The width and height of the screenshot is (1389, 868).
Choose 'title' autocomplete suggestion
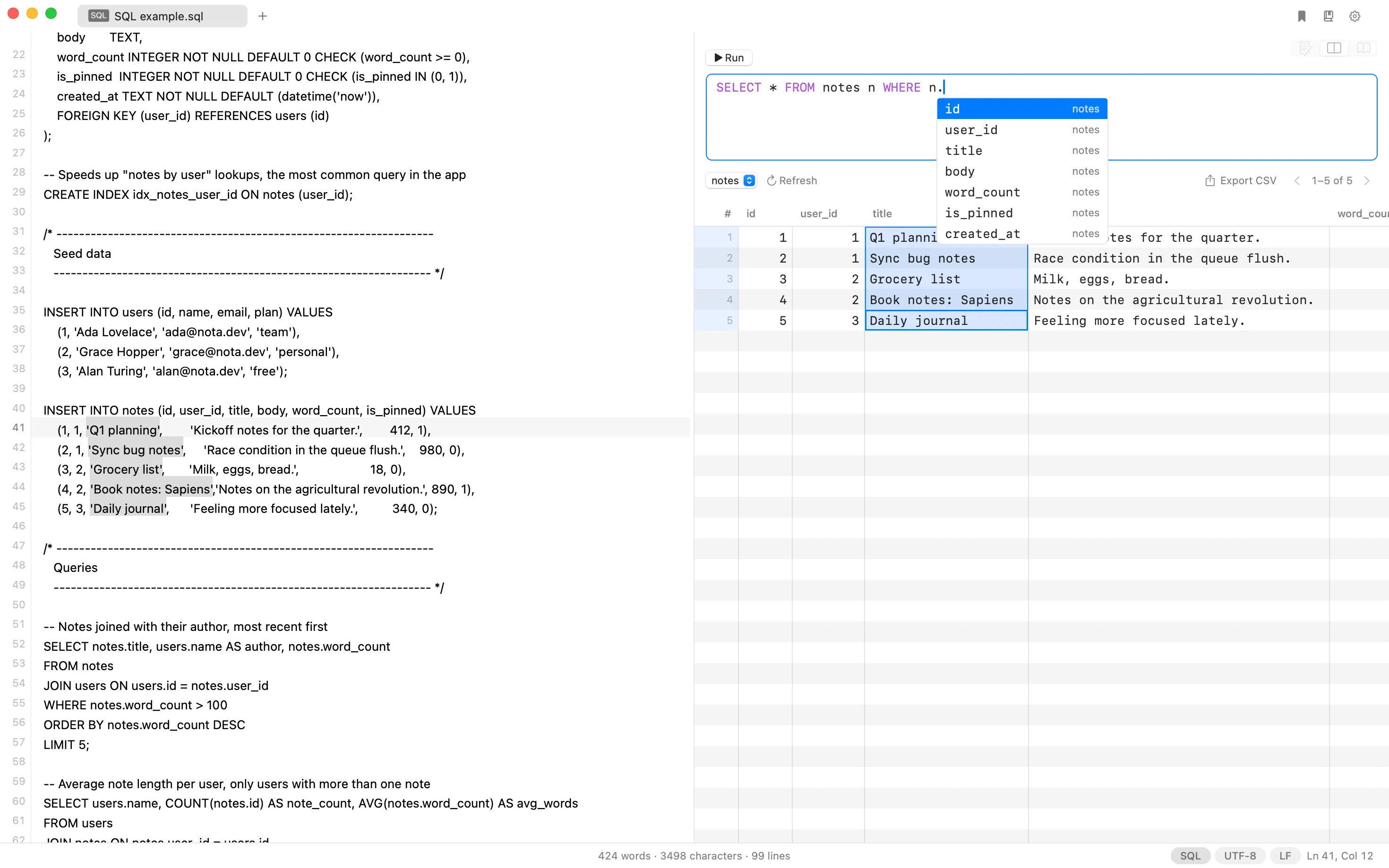[x=1021, y=150]
